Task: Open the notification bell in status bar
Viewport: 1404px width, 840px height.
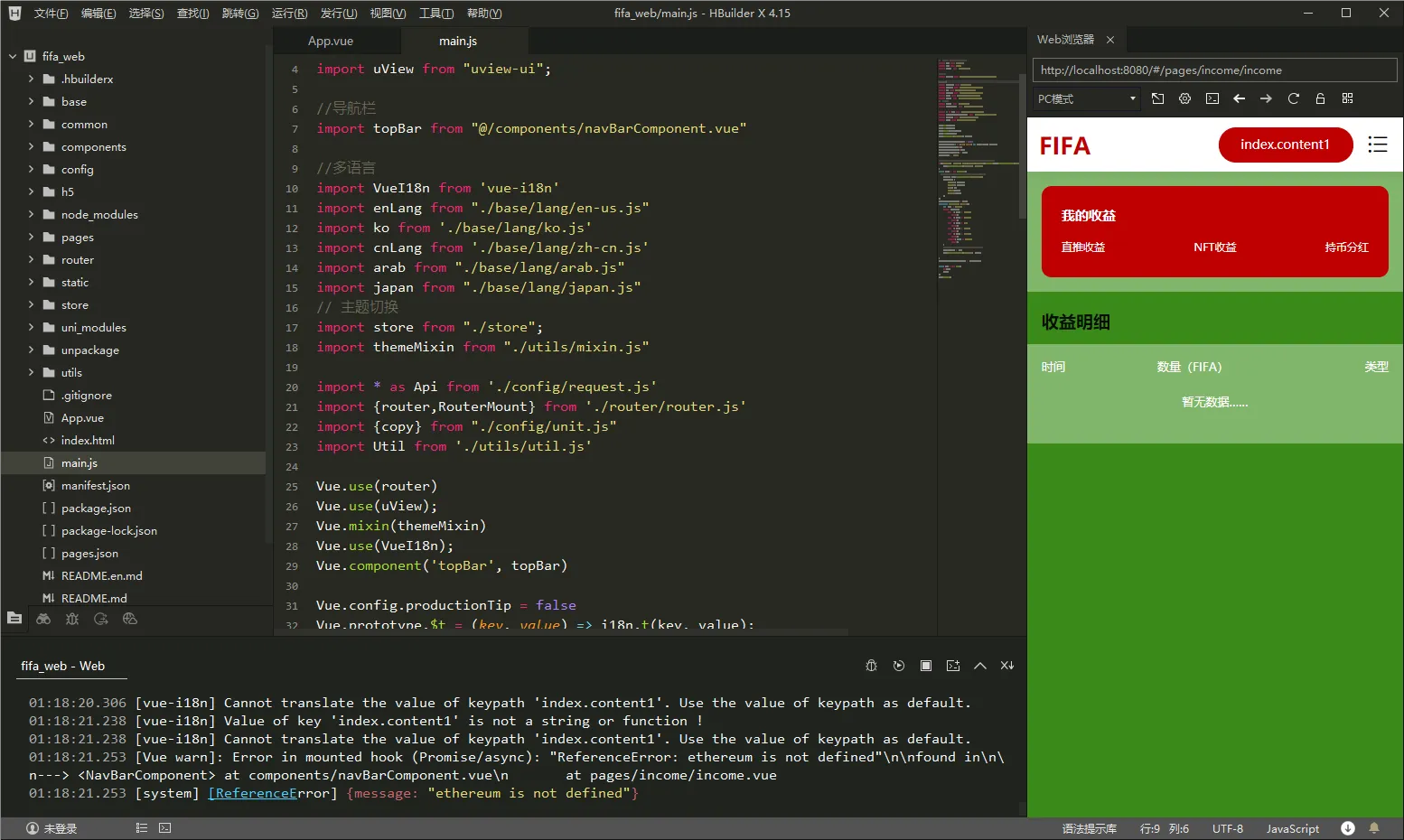Action: pyautogui.click(x=1374, y=828)
